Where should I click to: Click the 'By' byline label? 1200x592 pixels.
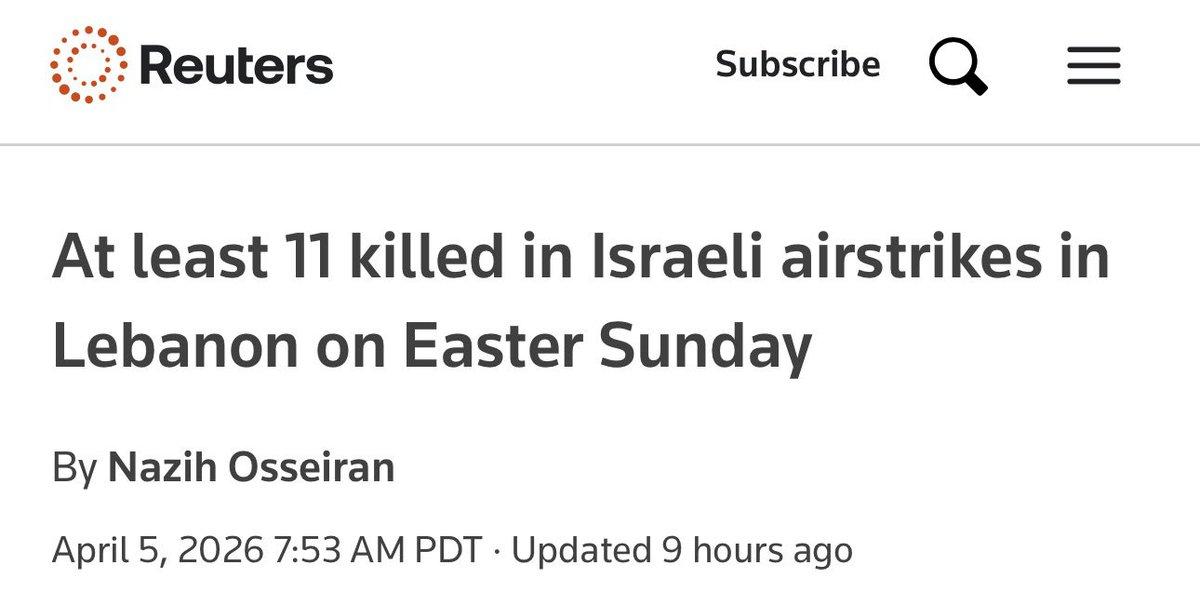pyautogui.click(x=74, y=468)
